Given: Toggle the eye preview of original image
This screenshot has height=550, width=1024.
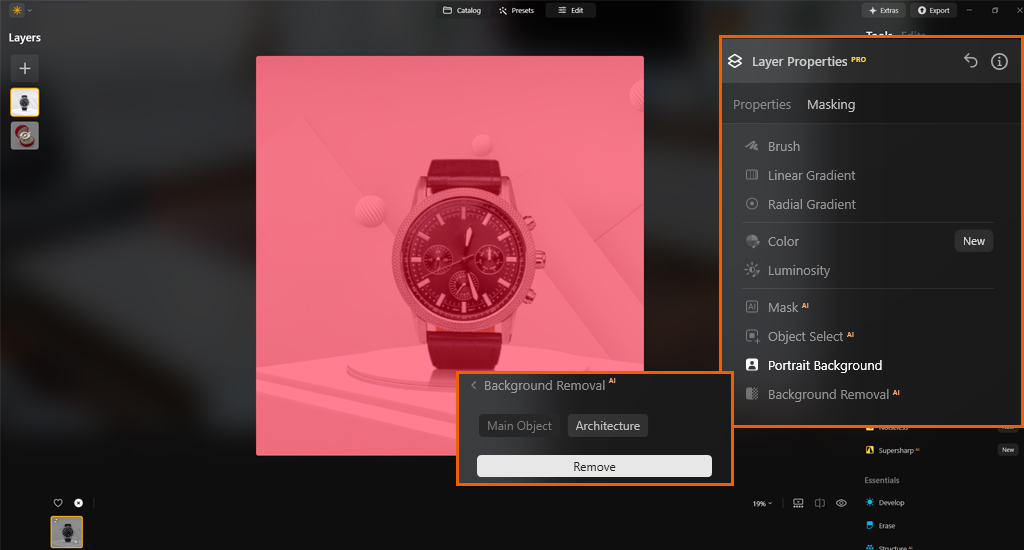Looking at the screenshot, I should point(841,503).
